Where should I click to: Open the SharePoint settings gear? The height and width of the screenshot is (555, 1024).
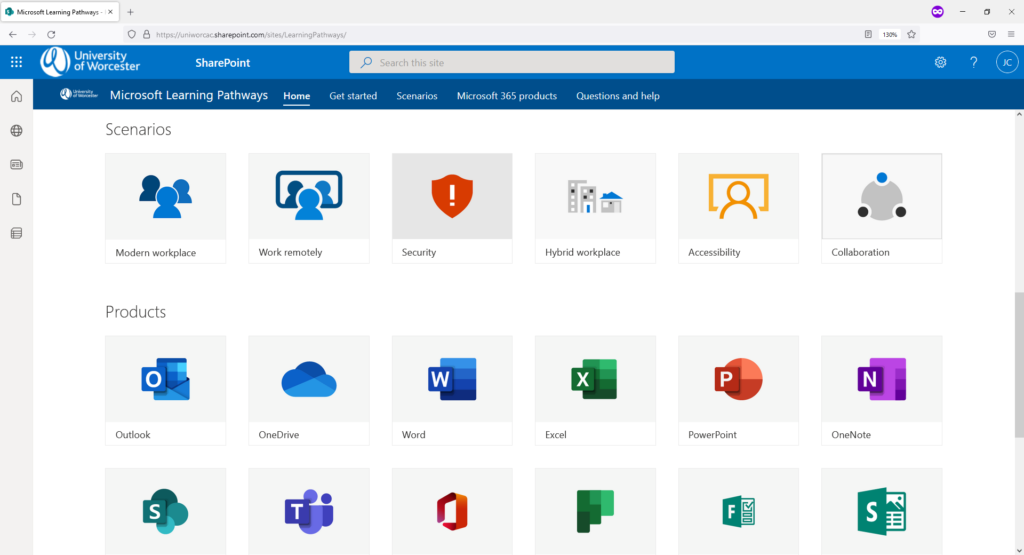(x=940, y=62)
